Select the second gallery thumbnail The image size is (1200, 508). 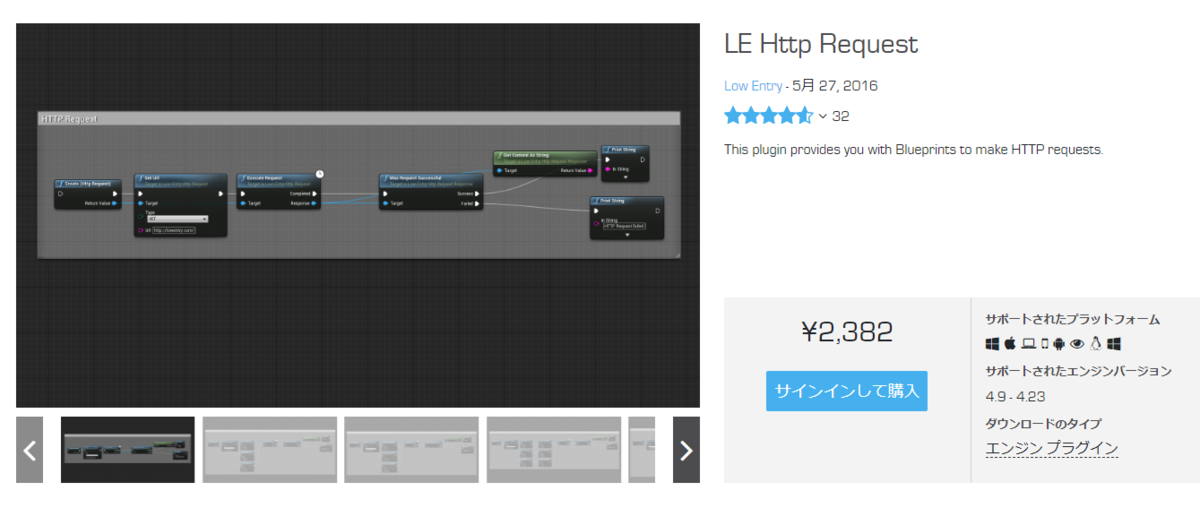point(269,450)
